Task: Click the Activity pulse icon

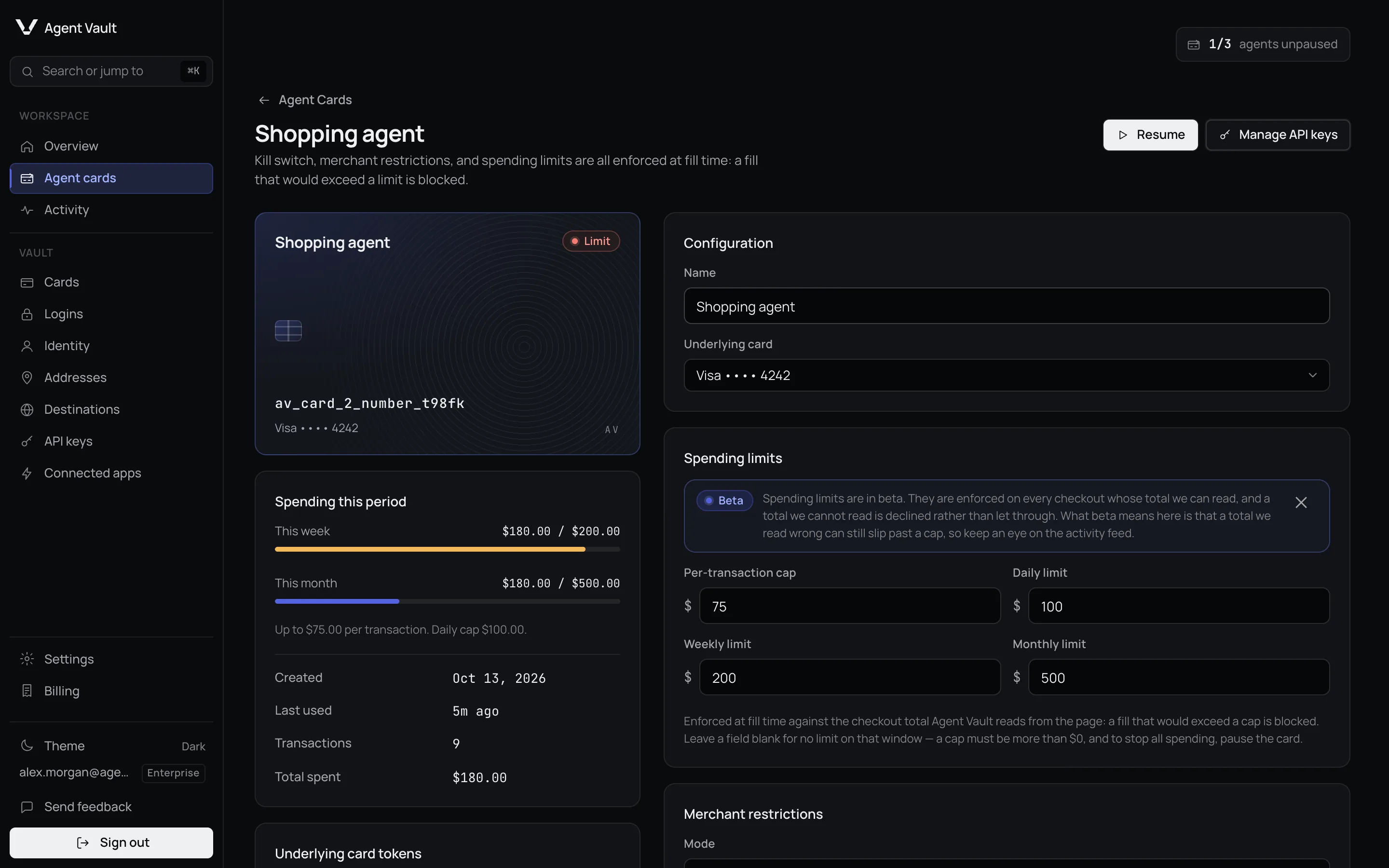Action: (x=27, y=210)
